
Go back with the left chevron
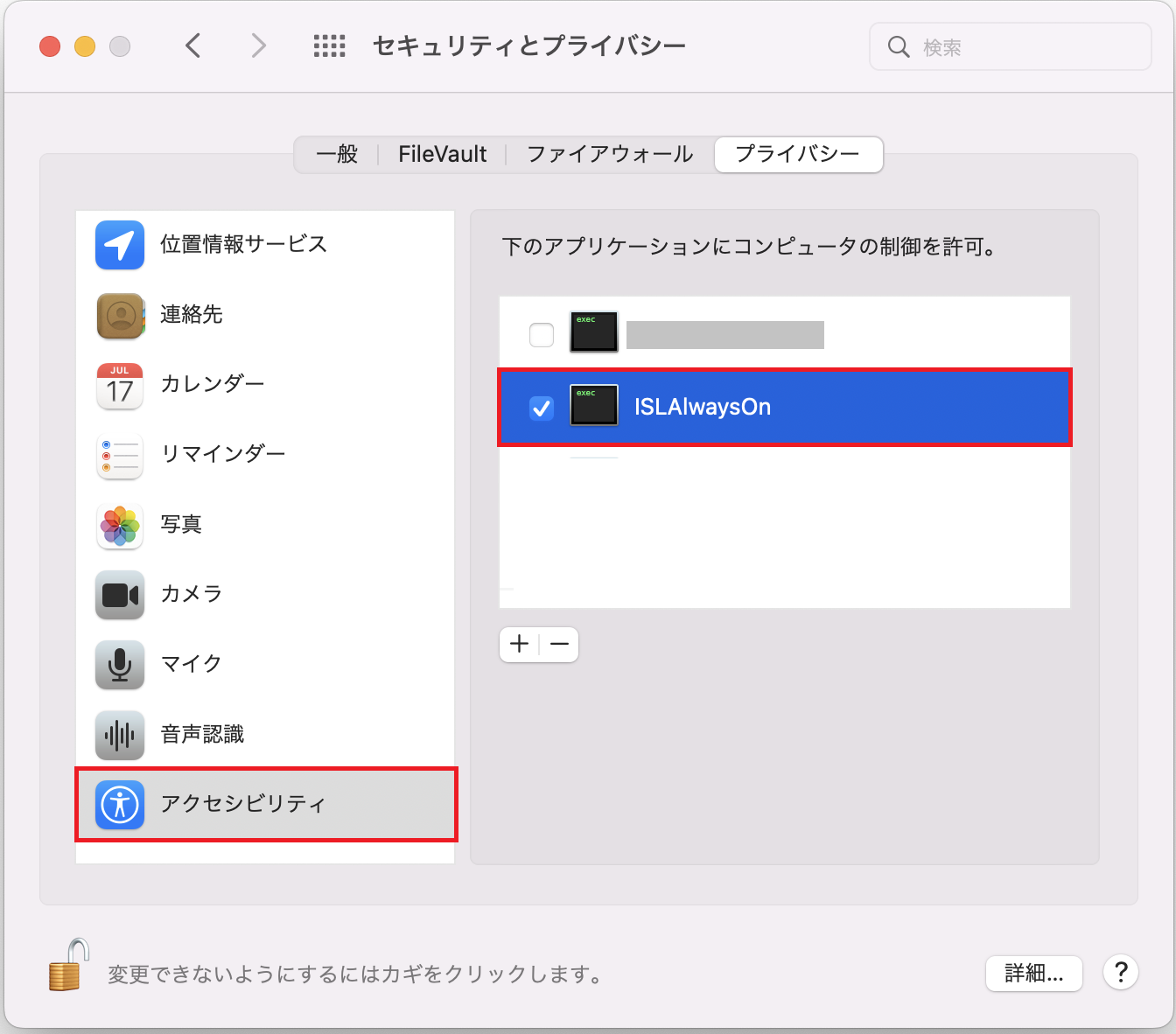coord(193,45)
